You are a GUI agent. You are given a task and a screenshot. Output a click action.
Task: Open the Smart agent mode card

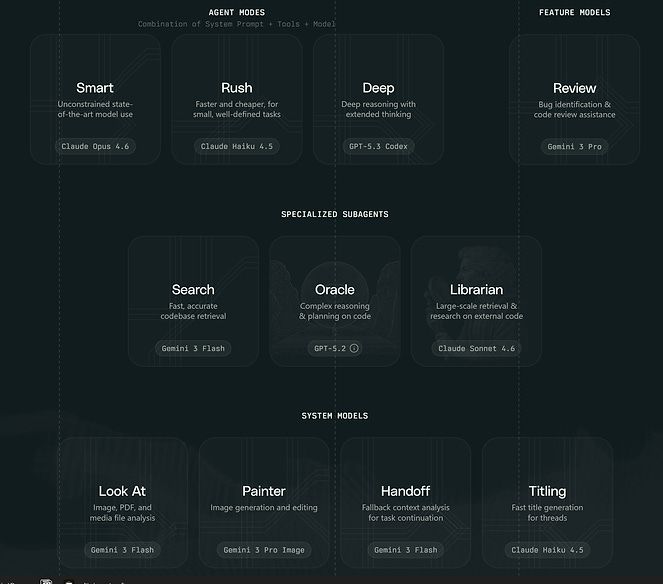[x=95, y=99]
